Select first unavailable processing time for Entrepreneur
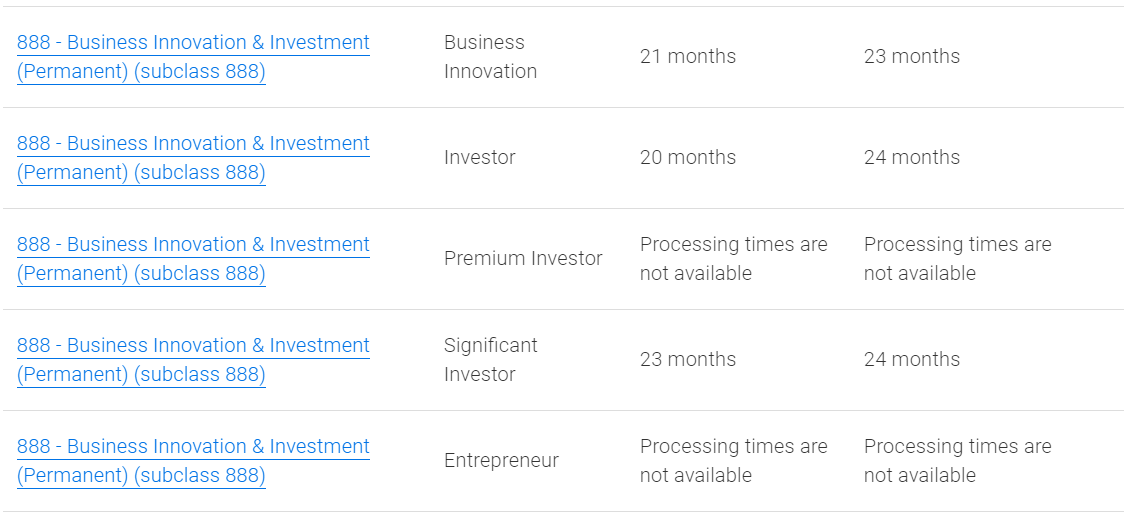Viewport: 1124px width, 514px height. coord(733,461)
